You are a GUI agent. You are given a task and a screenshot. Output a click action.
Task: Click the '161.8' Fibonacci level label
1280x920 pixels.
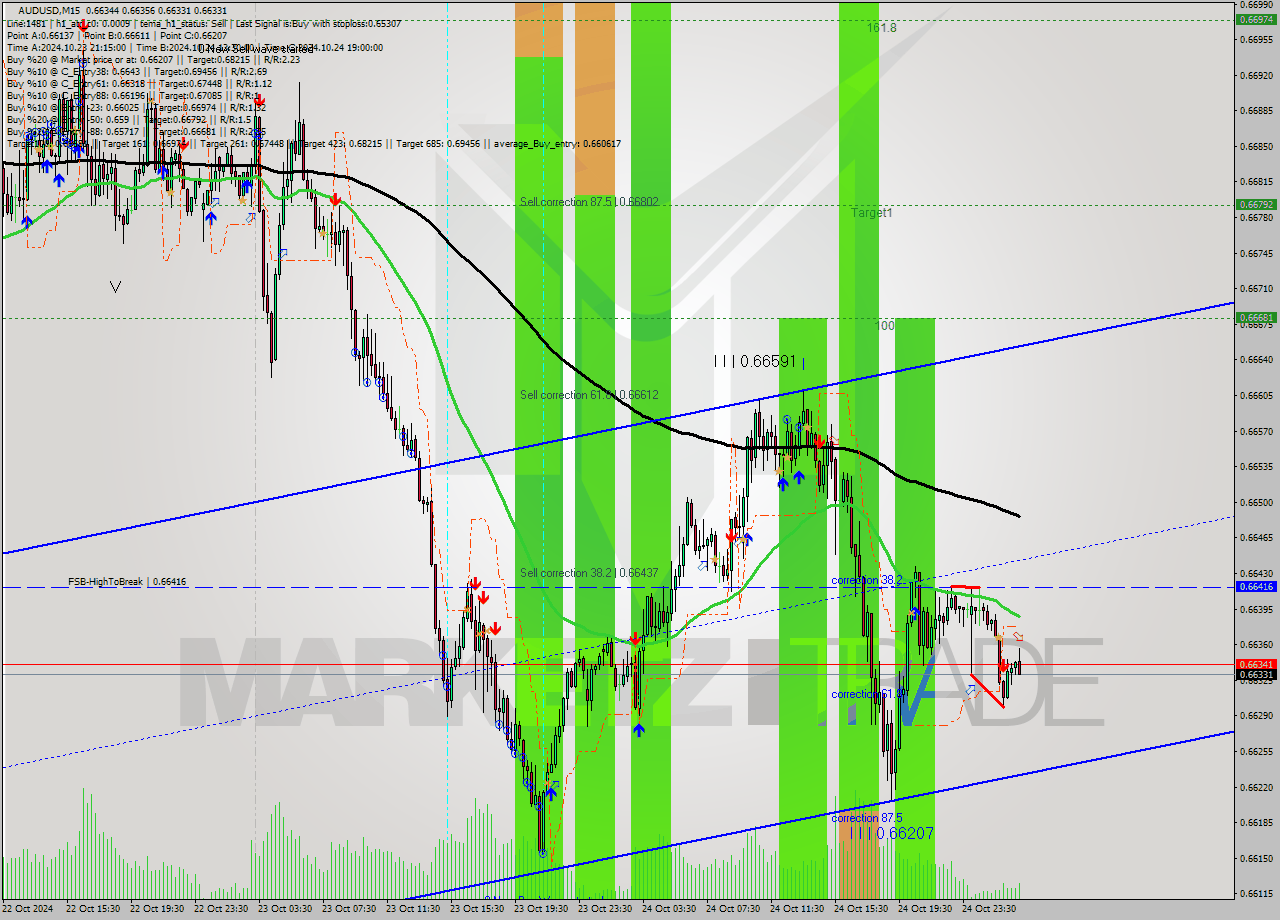[x=882, y=28]
